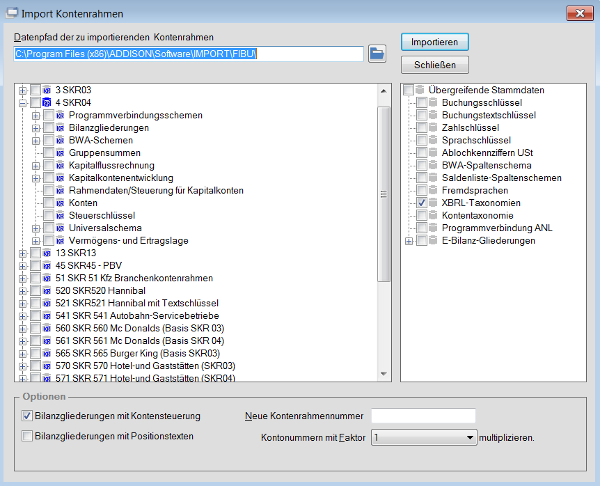Select the Saldenliste-Spaltenschemen entry
The width and height of the screenshot is (600, 486).
click(x=502, y=178)
